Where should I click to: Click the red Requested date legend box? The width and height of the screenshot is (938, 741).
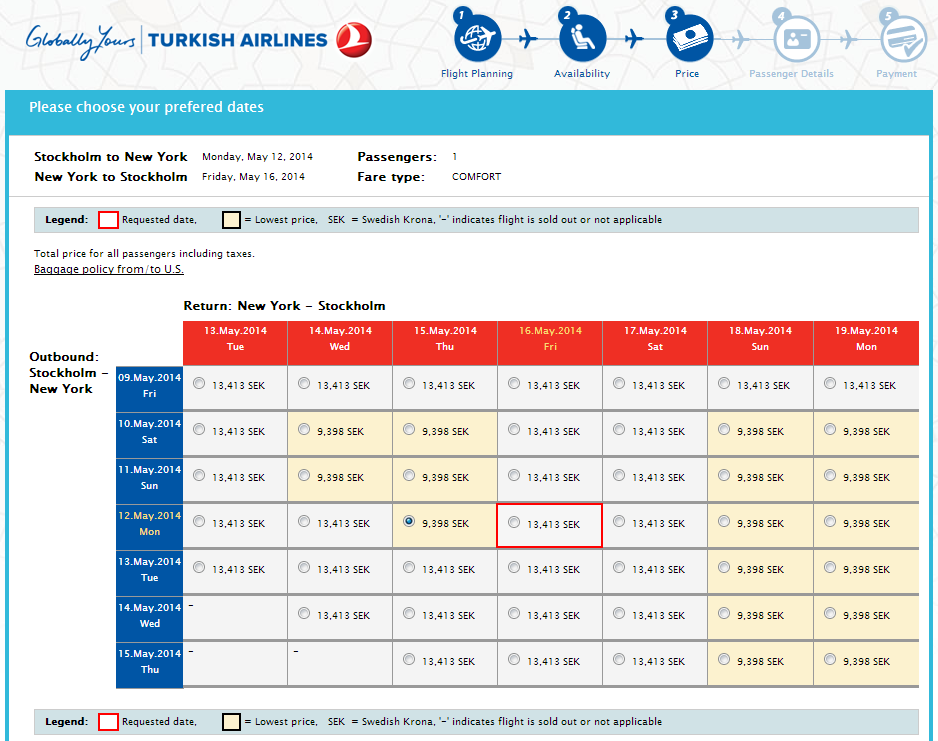pyautogui.click(x=108, y=220)
